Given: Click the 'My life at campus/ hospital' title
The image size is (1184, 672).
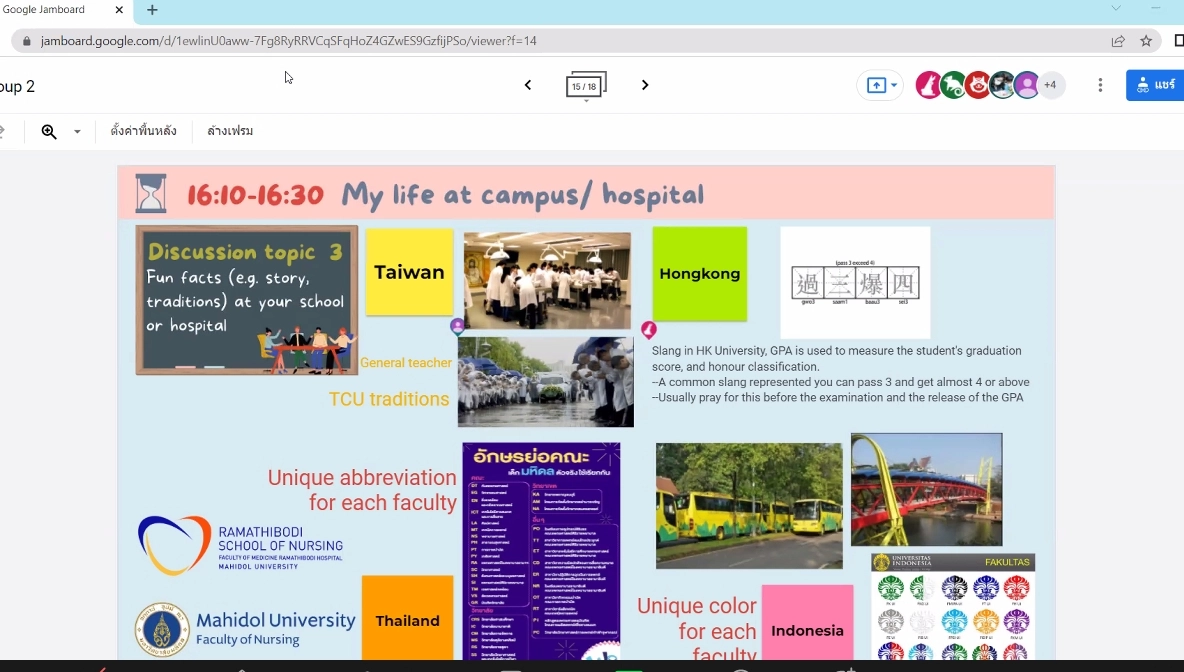Looking at the screenshot, I should click(523, 195).
